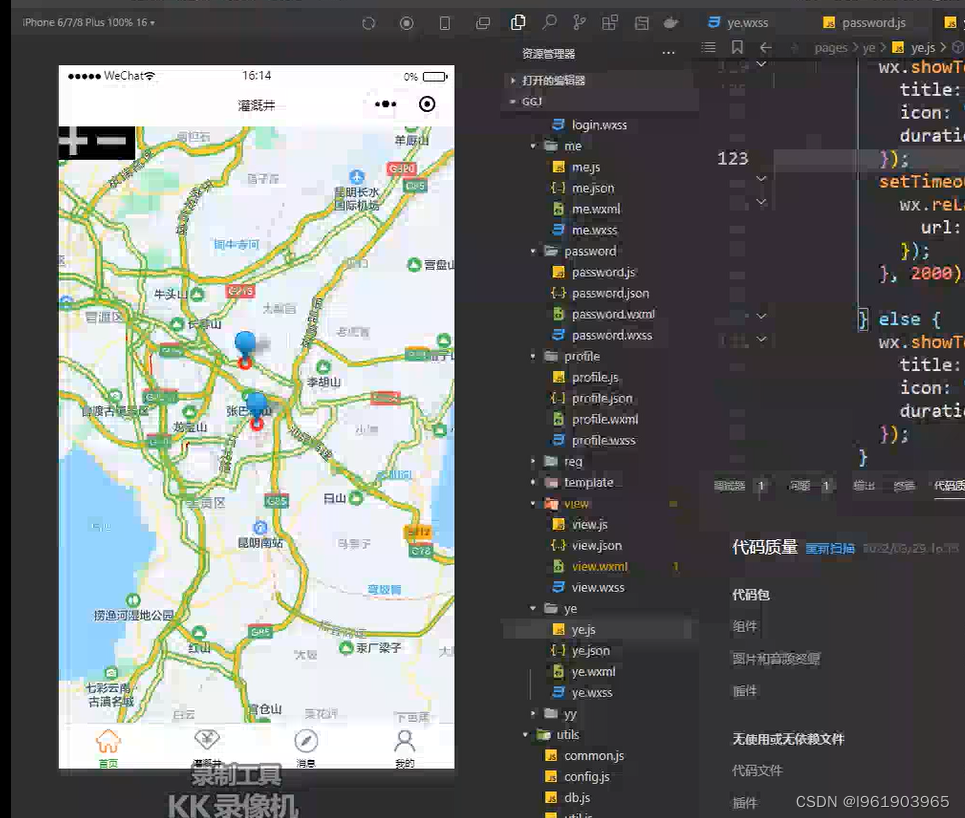
Task: Fold the setTimeout code block
Action: [x=761, y=178]
